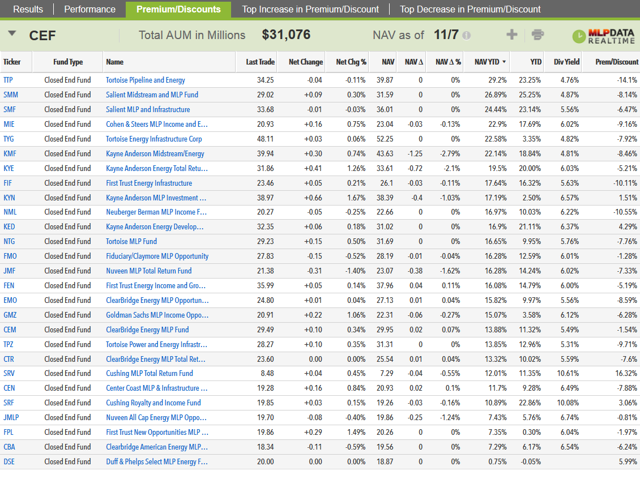Open Salient MLP and Infrastructure fund
Screen dimensions: 640x479
pyautogui.click(x=148, y=109)
